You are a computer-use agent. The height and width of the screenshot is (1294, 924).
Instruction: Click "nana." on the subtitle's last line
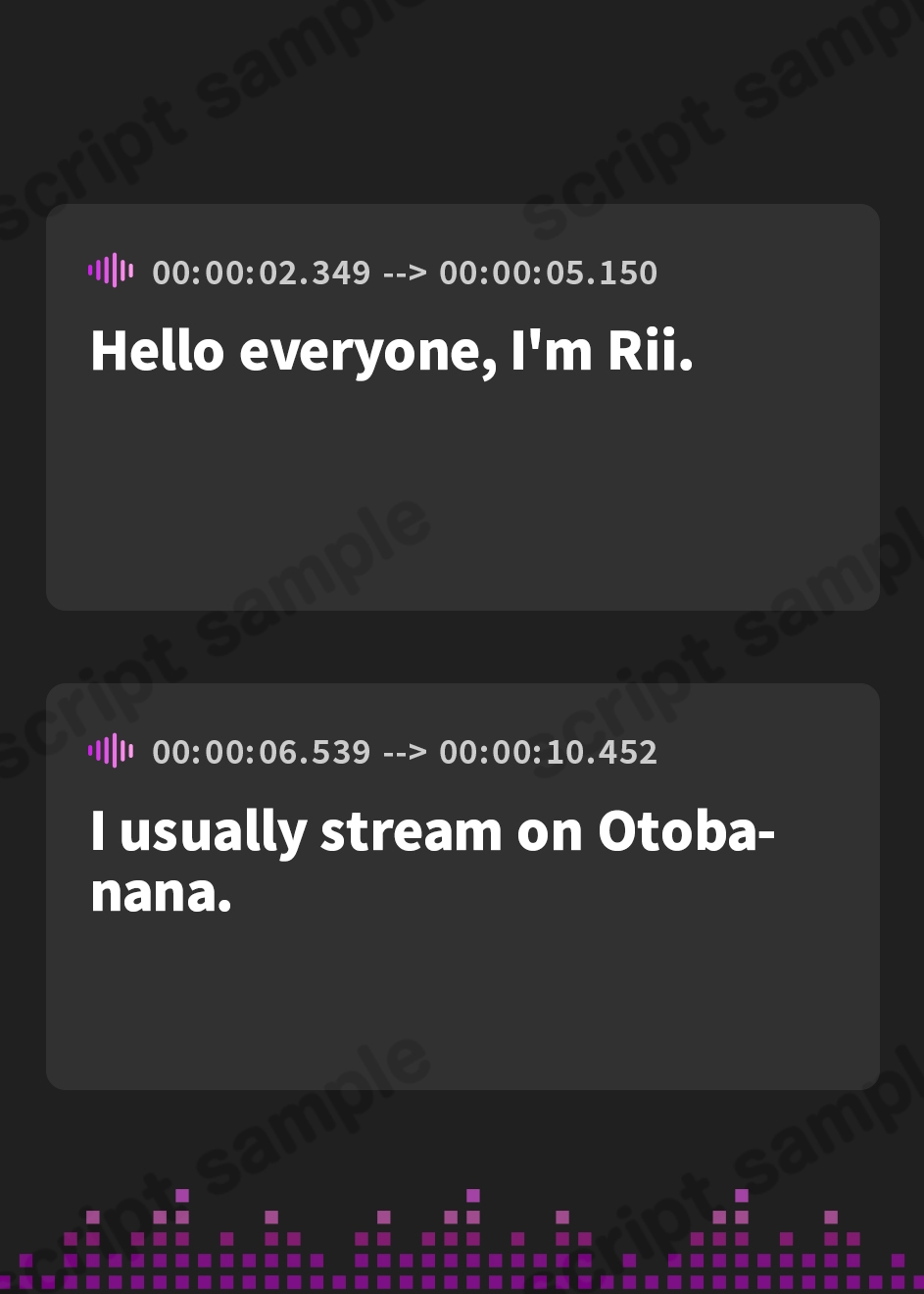pos(161,893)
